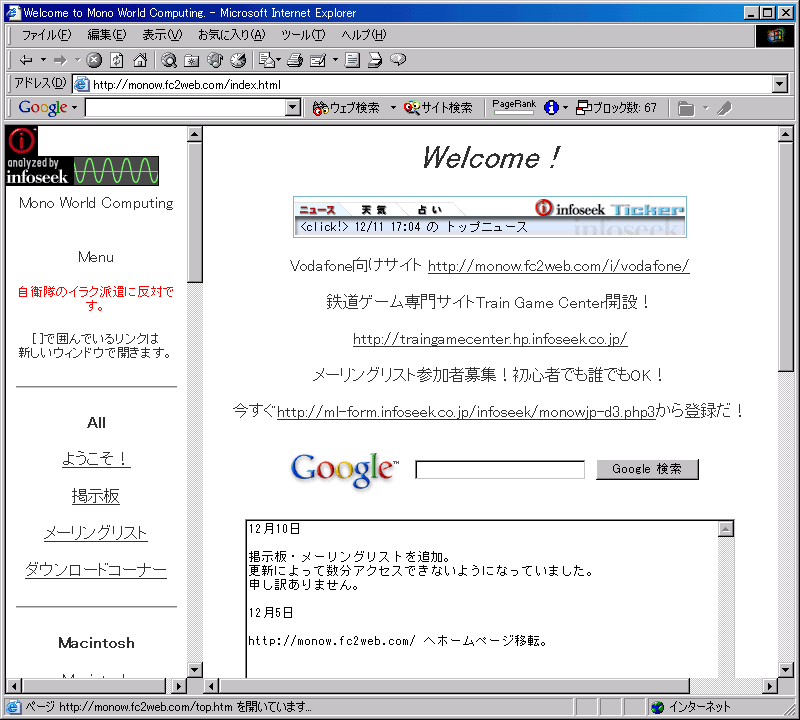Select the 天気 tab in infoseek Ticker
Image resolution: width=800 pixels, height=720 pixels.
tap(374, 210)
